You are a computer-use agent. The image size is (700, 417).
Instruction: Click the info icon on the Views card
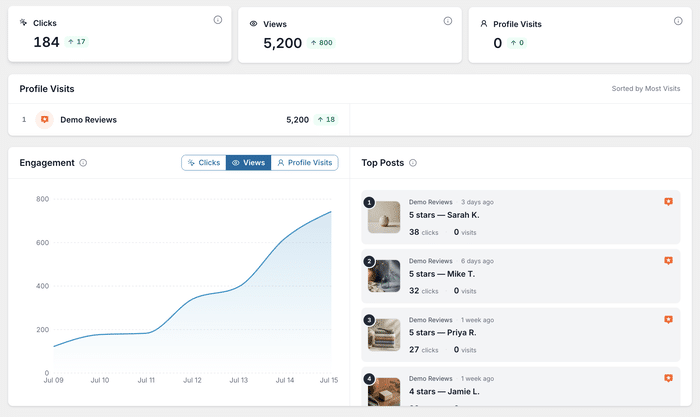447,21
